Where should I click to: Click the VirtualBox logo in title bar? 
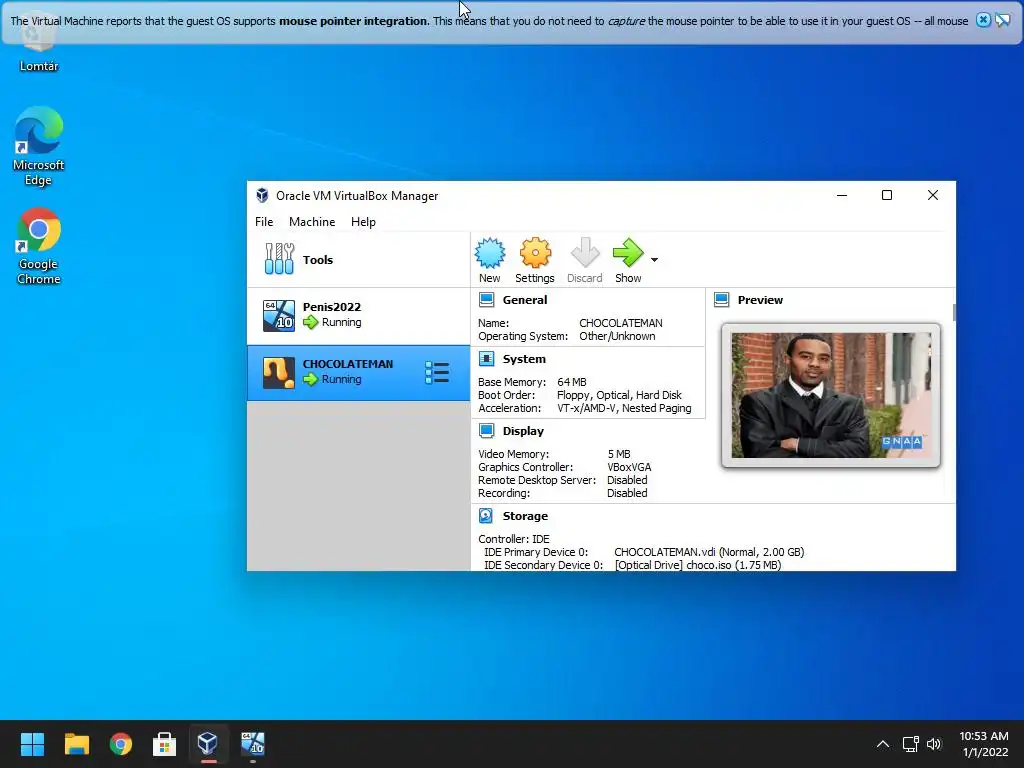tap(263, 195)
